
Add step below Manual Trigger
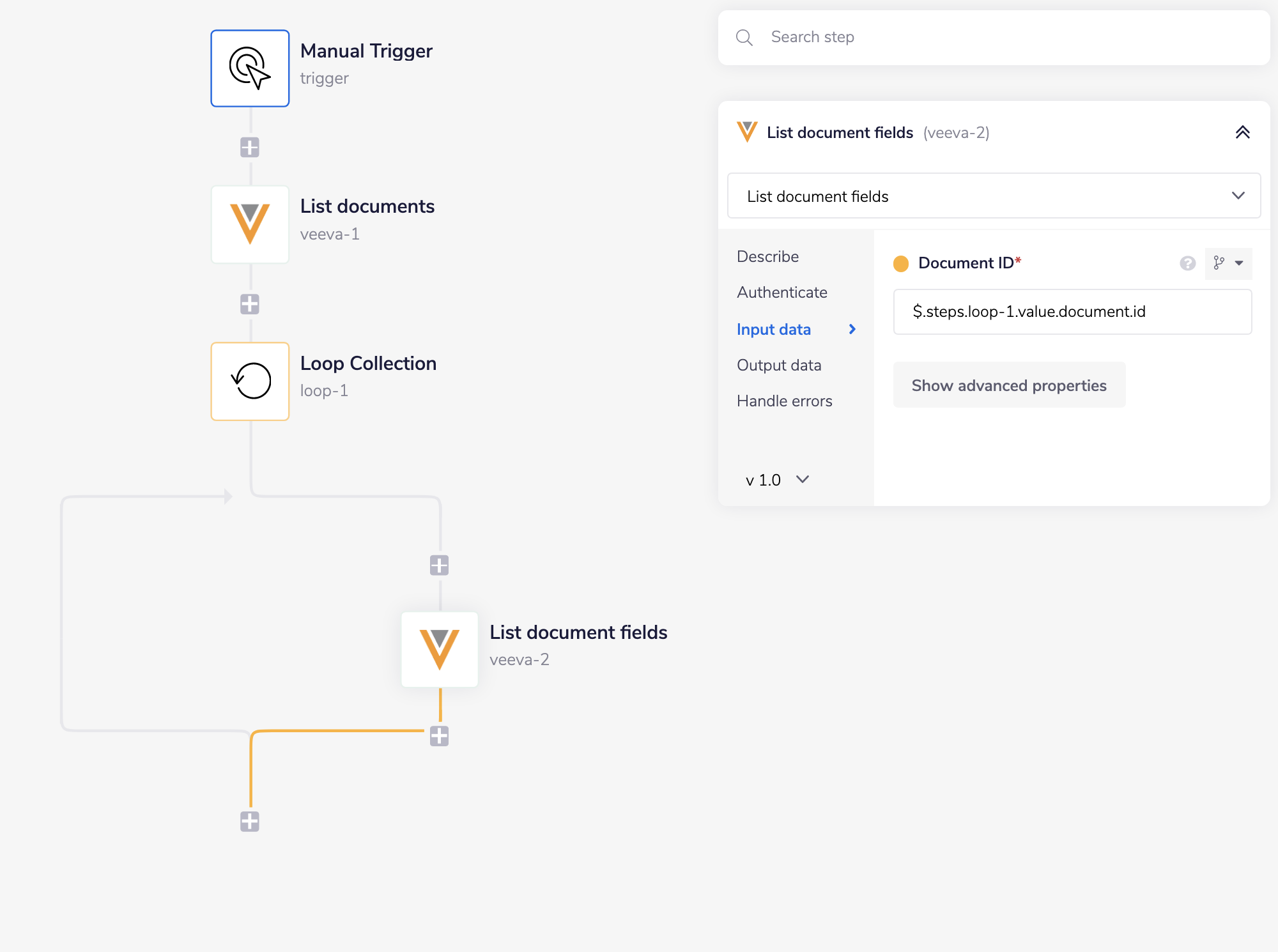click(x=250, y=148)
